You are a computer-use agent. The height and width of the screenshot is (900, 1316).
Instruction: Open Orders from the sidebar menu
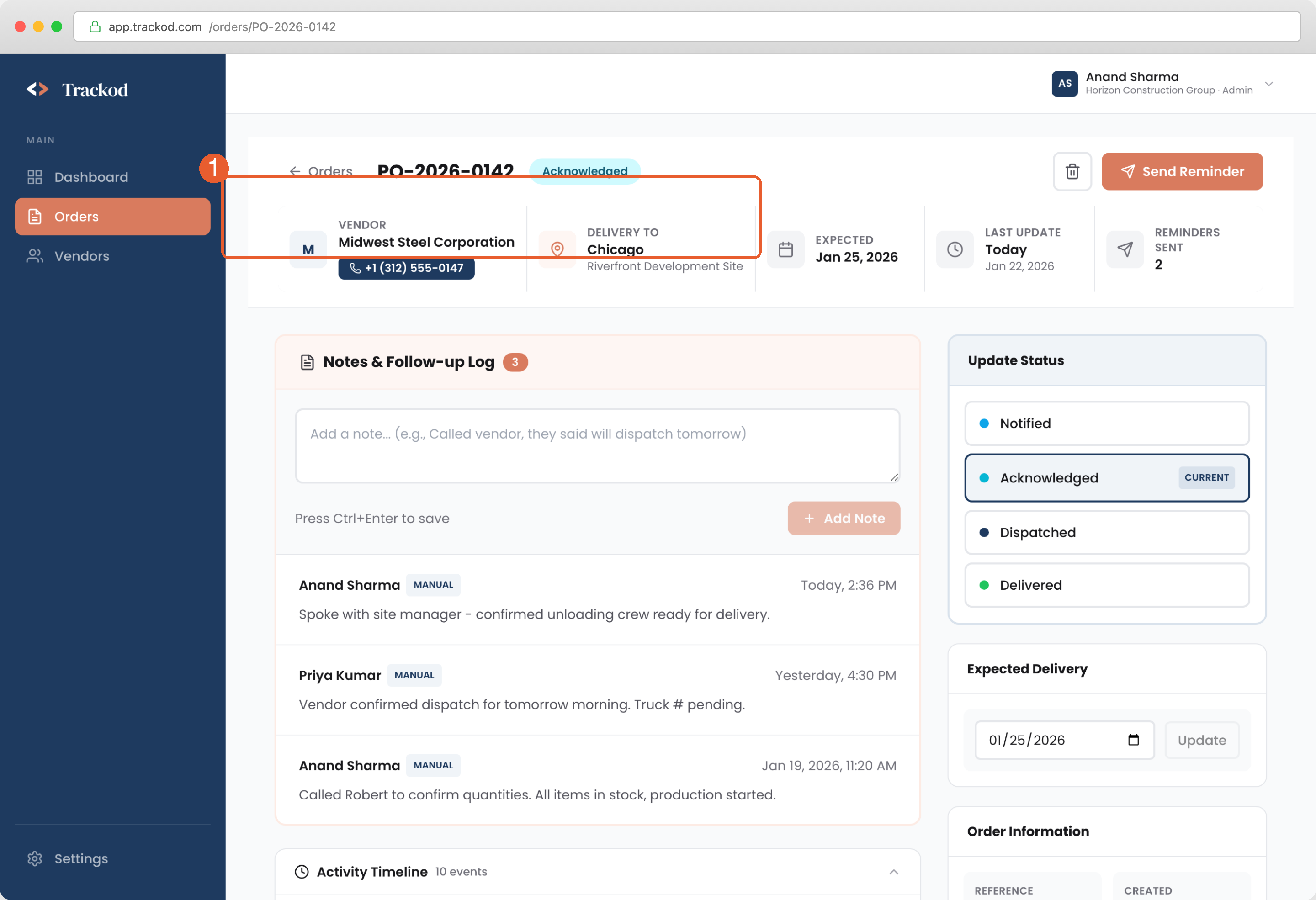click(x=76, y=216)
